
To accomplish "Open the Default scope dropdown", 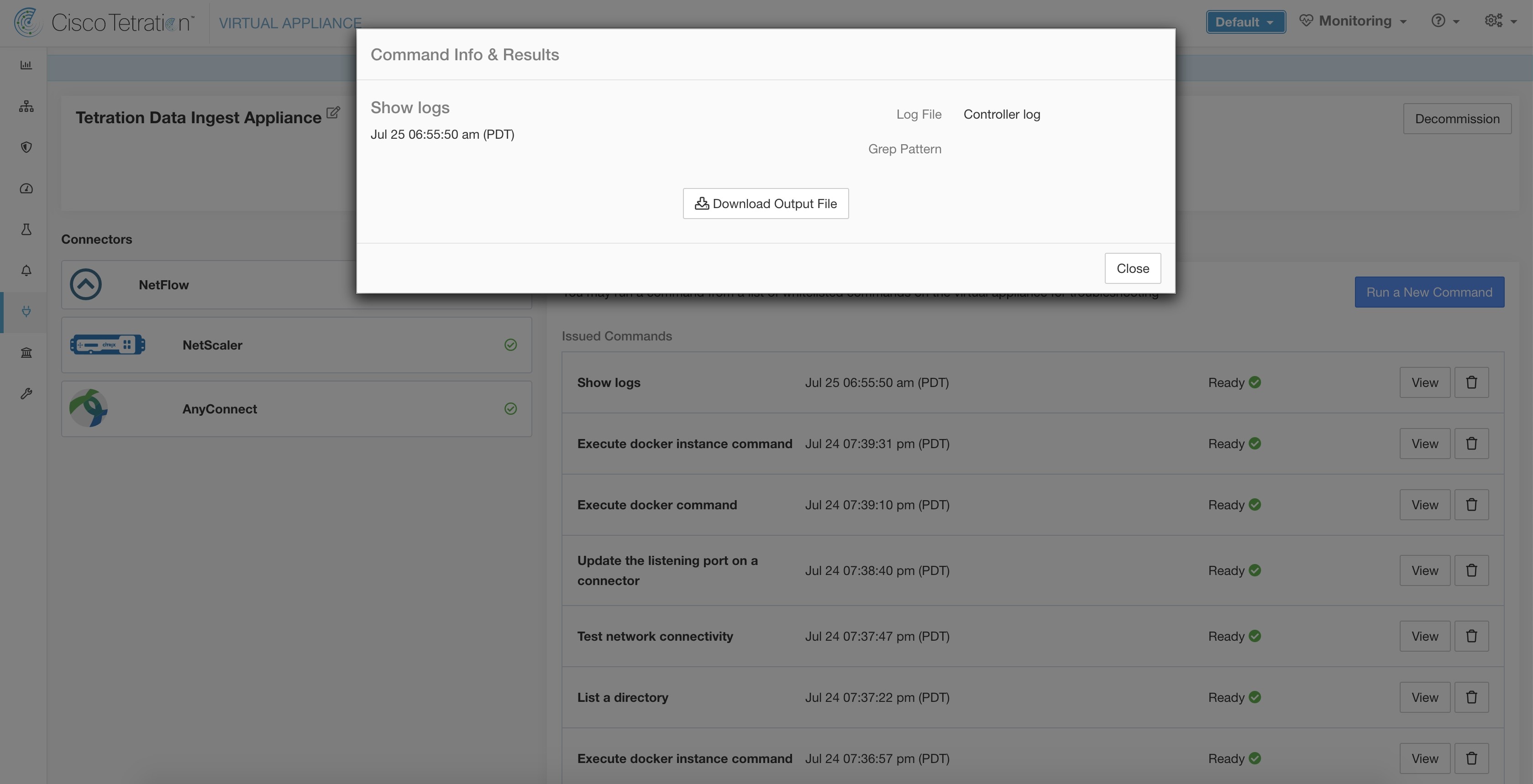I will pyautogui.click(x=1245, y=22).
